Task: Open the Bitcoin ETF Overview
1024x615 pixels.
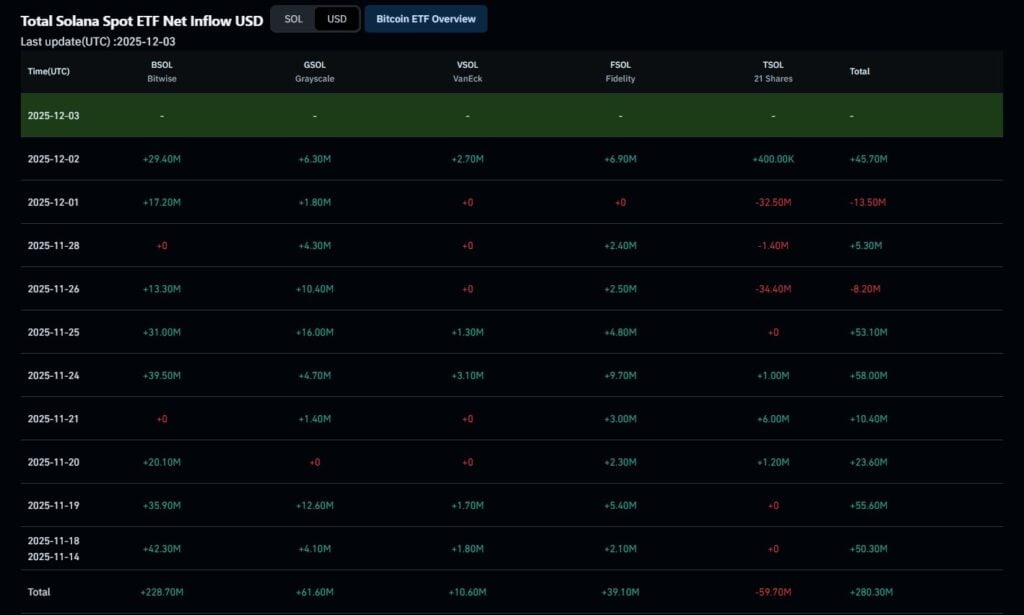Action: click(x=426, y=19)
